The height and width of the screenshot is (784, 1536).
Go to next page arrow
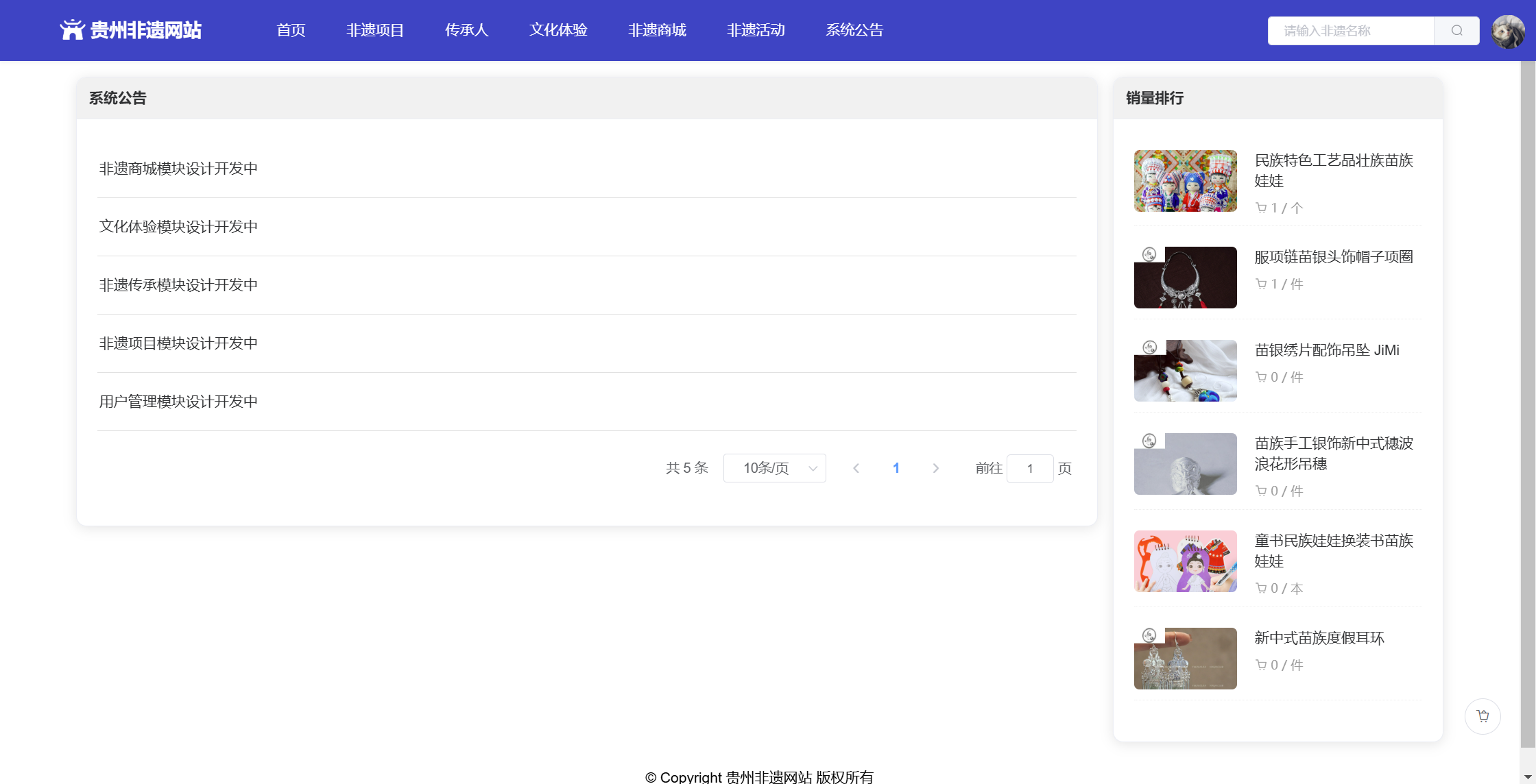(935, 468)
